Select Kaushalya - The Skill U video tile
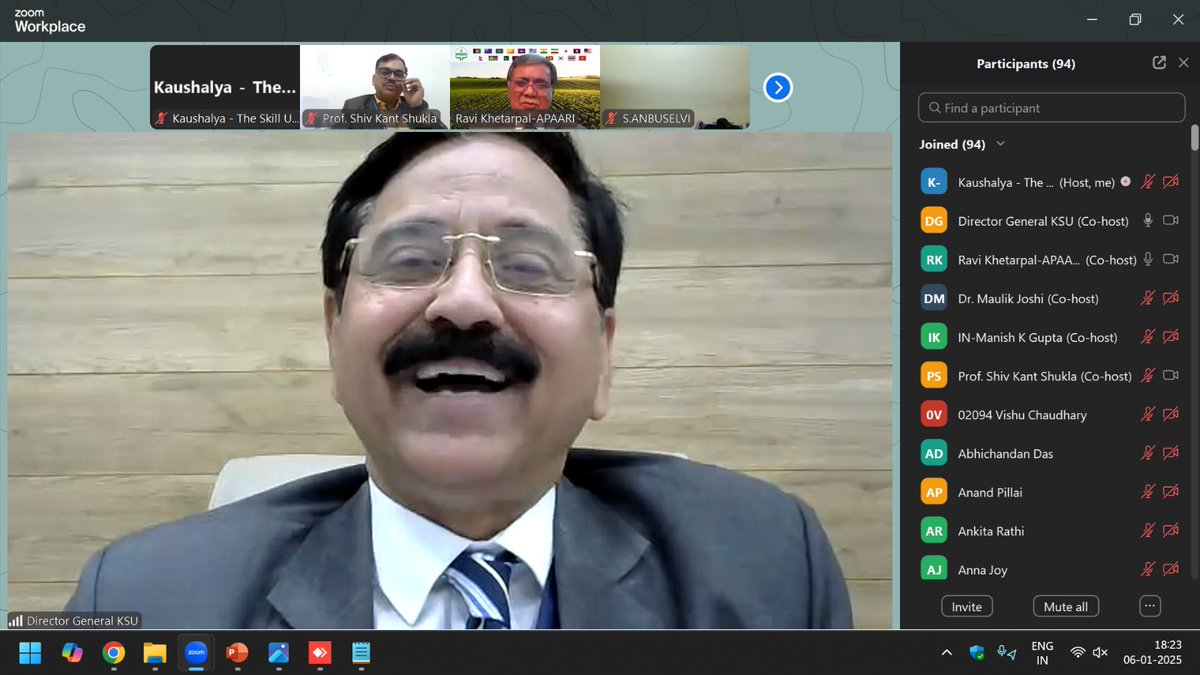The width and height of the screenshot is (1200, 675). [x=224, y=87]
